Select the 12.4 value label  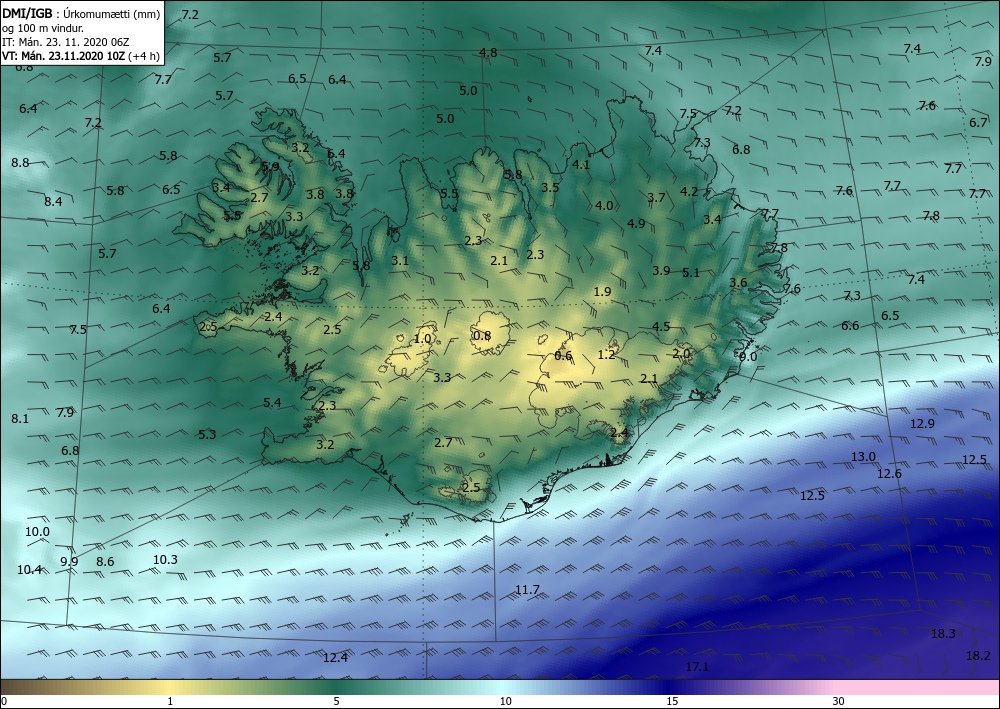335,657
